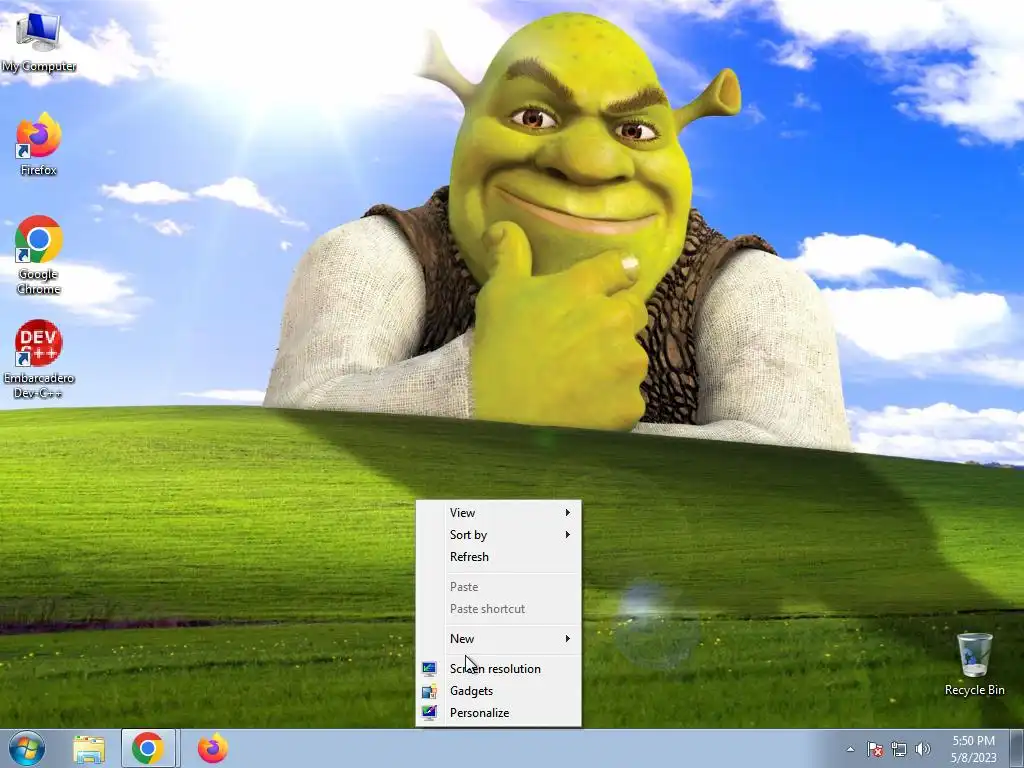Expand the New submenu
Screen dimensions: 1024x768
coord(498,639)
